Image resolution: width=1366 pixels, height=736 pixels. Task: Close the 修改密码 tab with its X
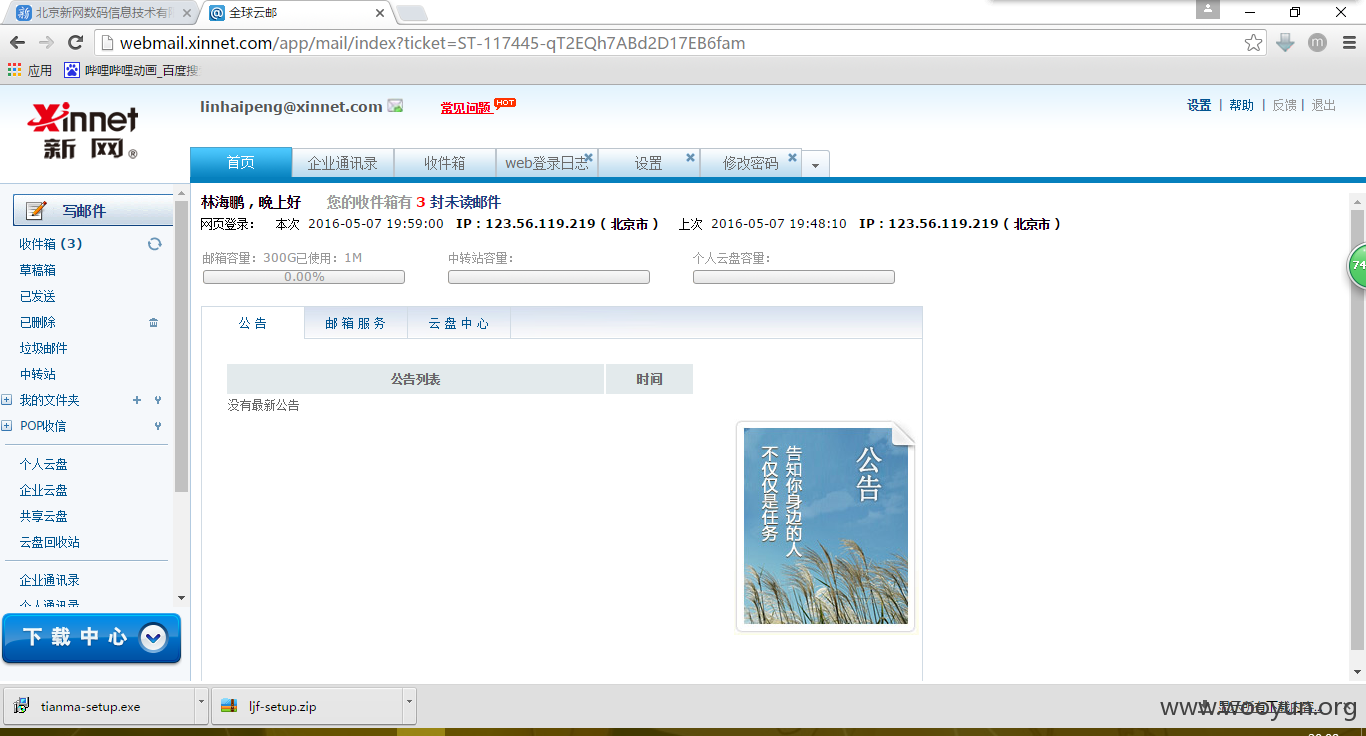[792, 158]
